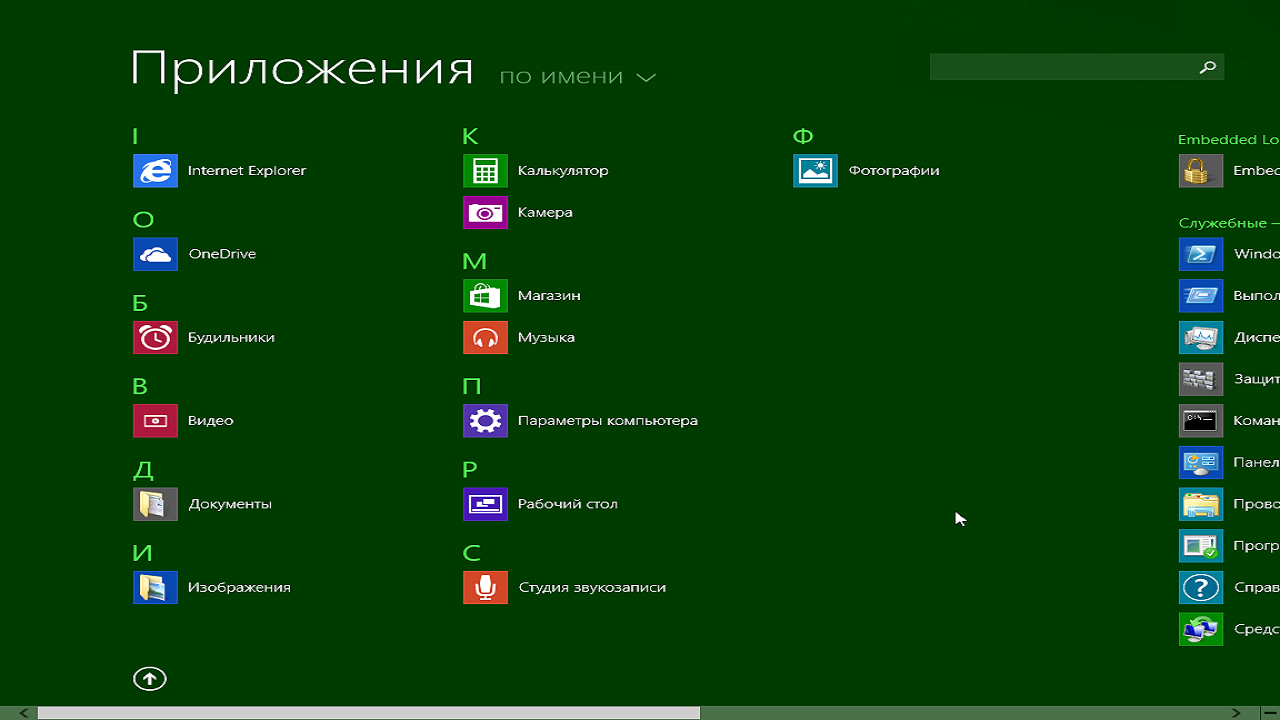Launch the Командная строка console icon
This screenshot has height=720, width=1280.
tap(1201, 421)
